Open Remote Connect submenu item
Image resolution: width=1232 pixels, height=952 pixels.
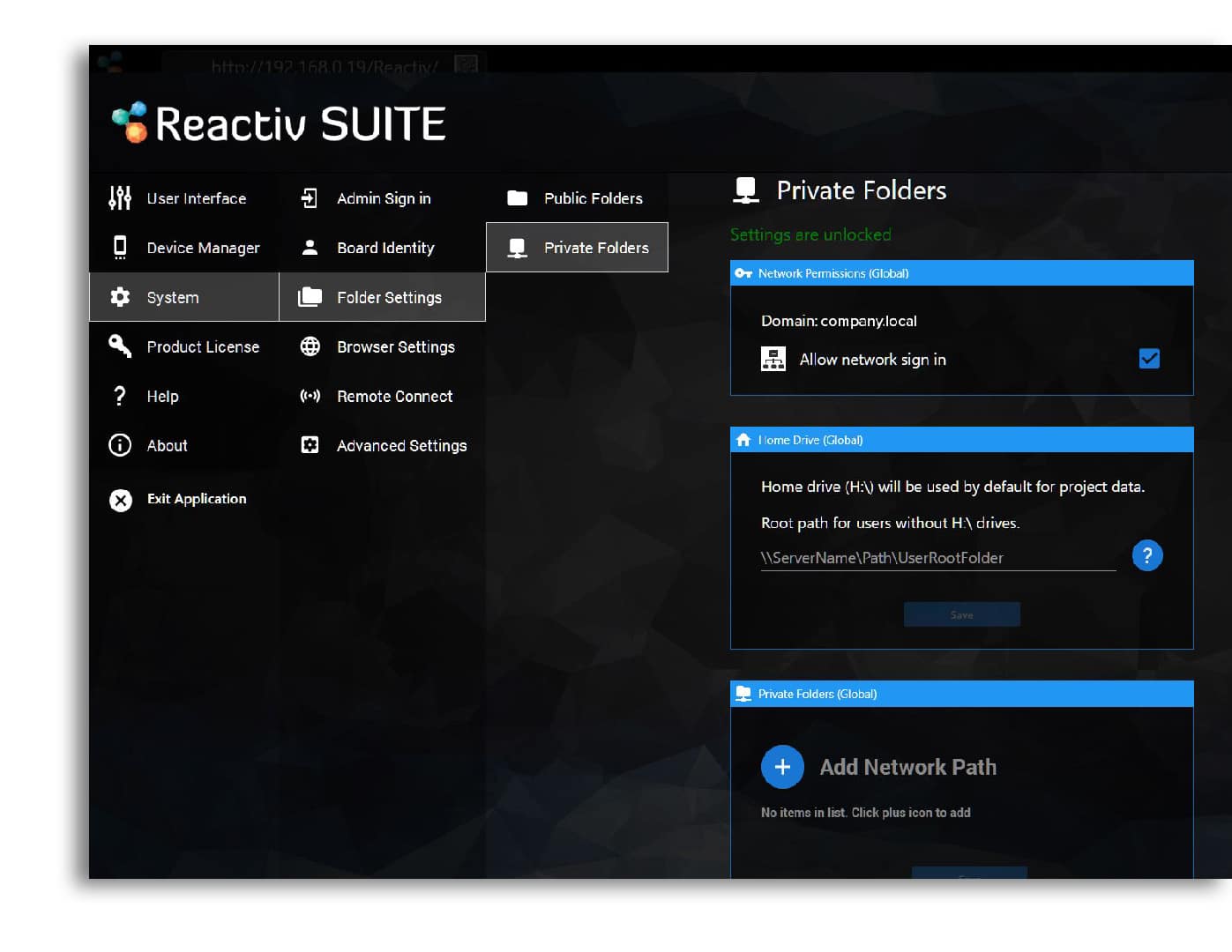tap(382, 396)
